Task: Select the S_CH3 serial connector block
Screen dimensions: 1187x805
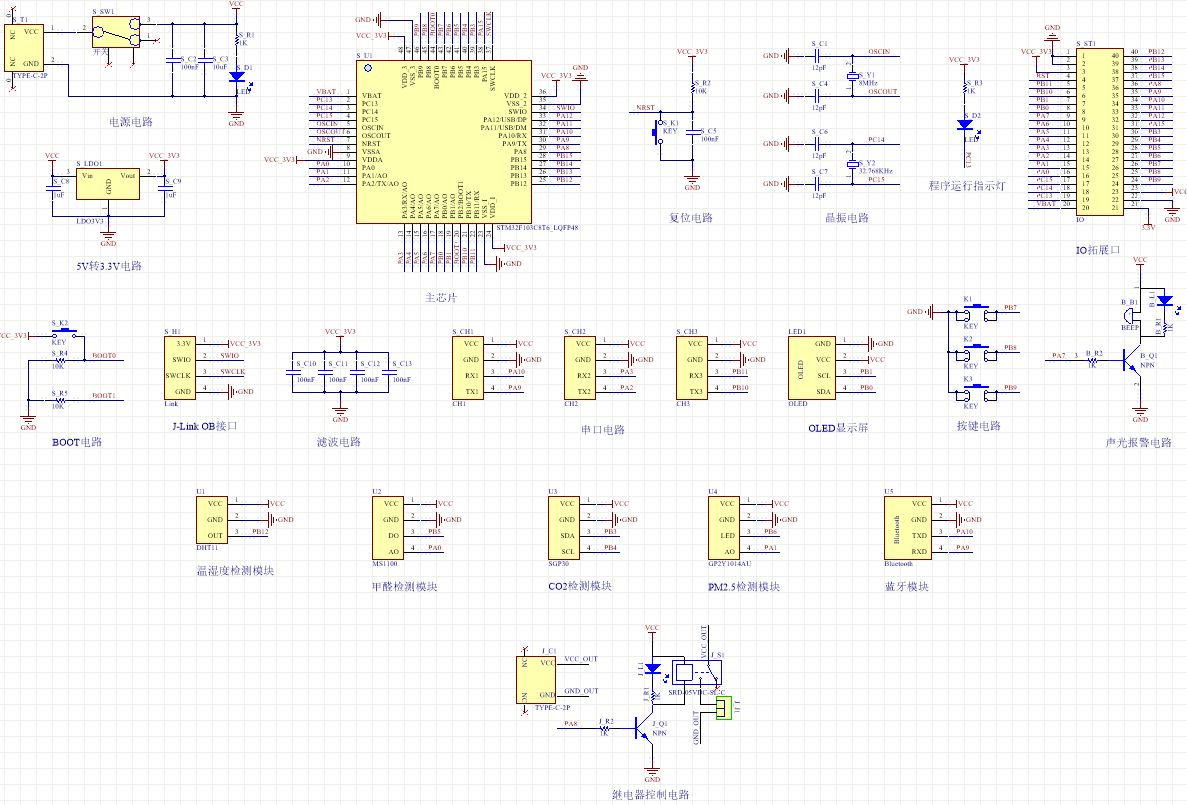Action: coord(691,368)
